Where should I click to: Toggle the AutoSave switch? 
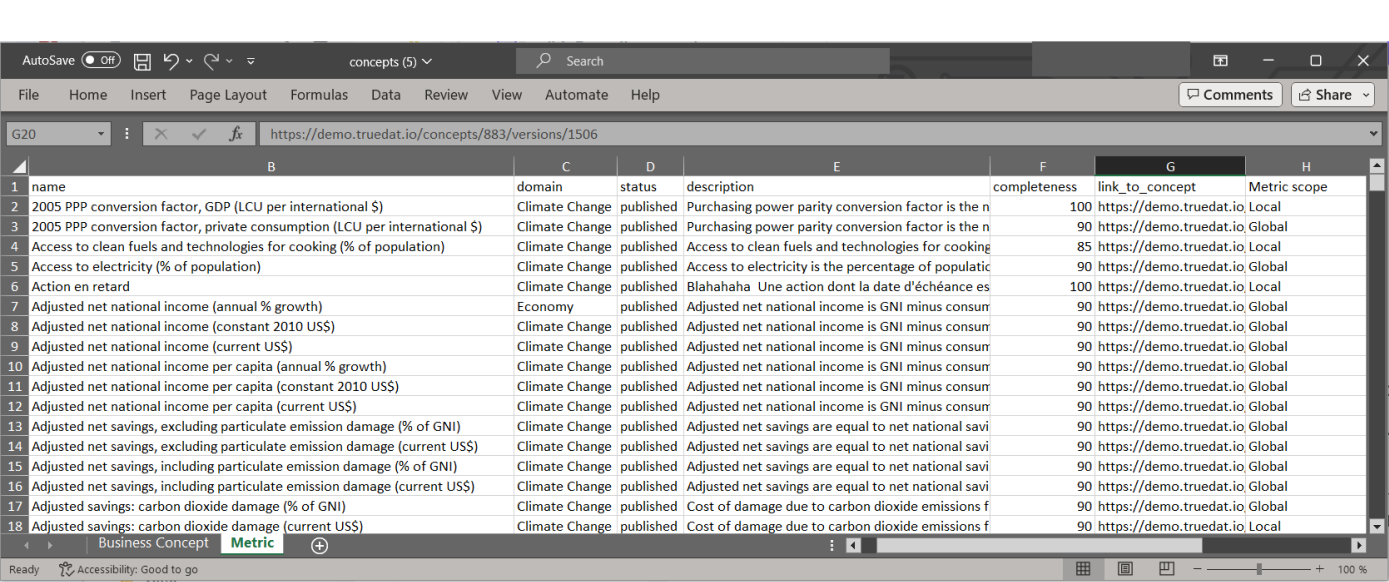101,60
